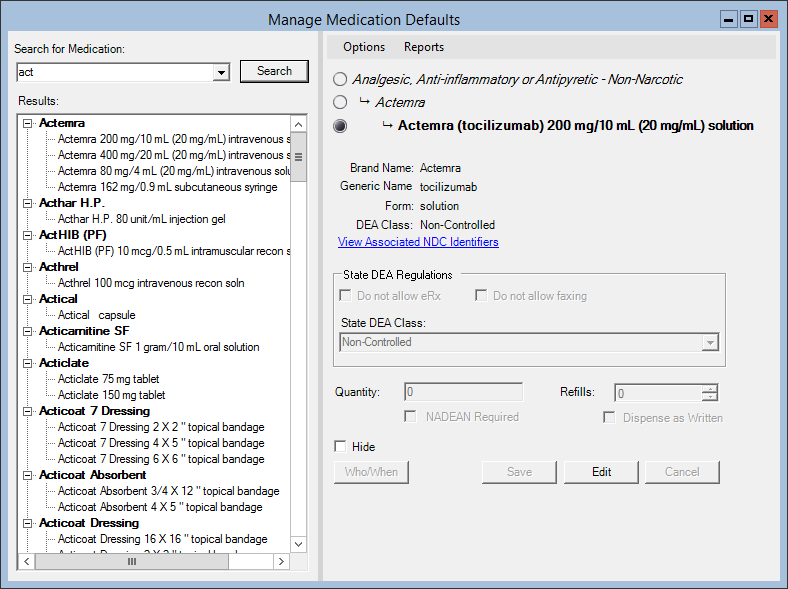788x589 pixels.
Task: Select the Actemra (tocilizumab) 200 mg/10 mL radio button
Action: coord(340,126)
